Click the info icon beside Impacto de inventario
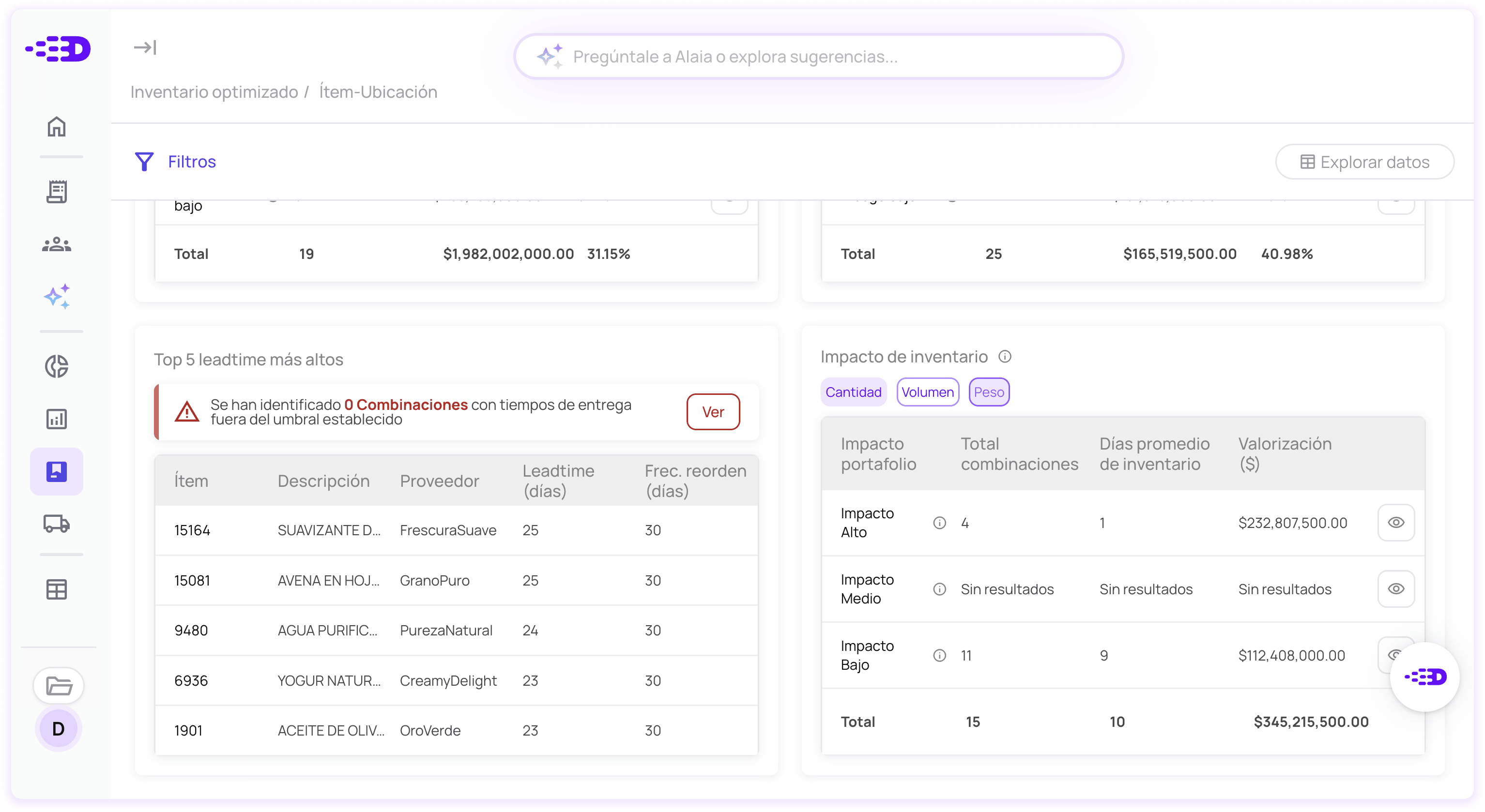 [1005, 357]
